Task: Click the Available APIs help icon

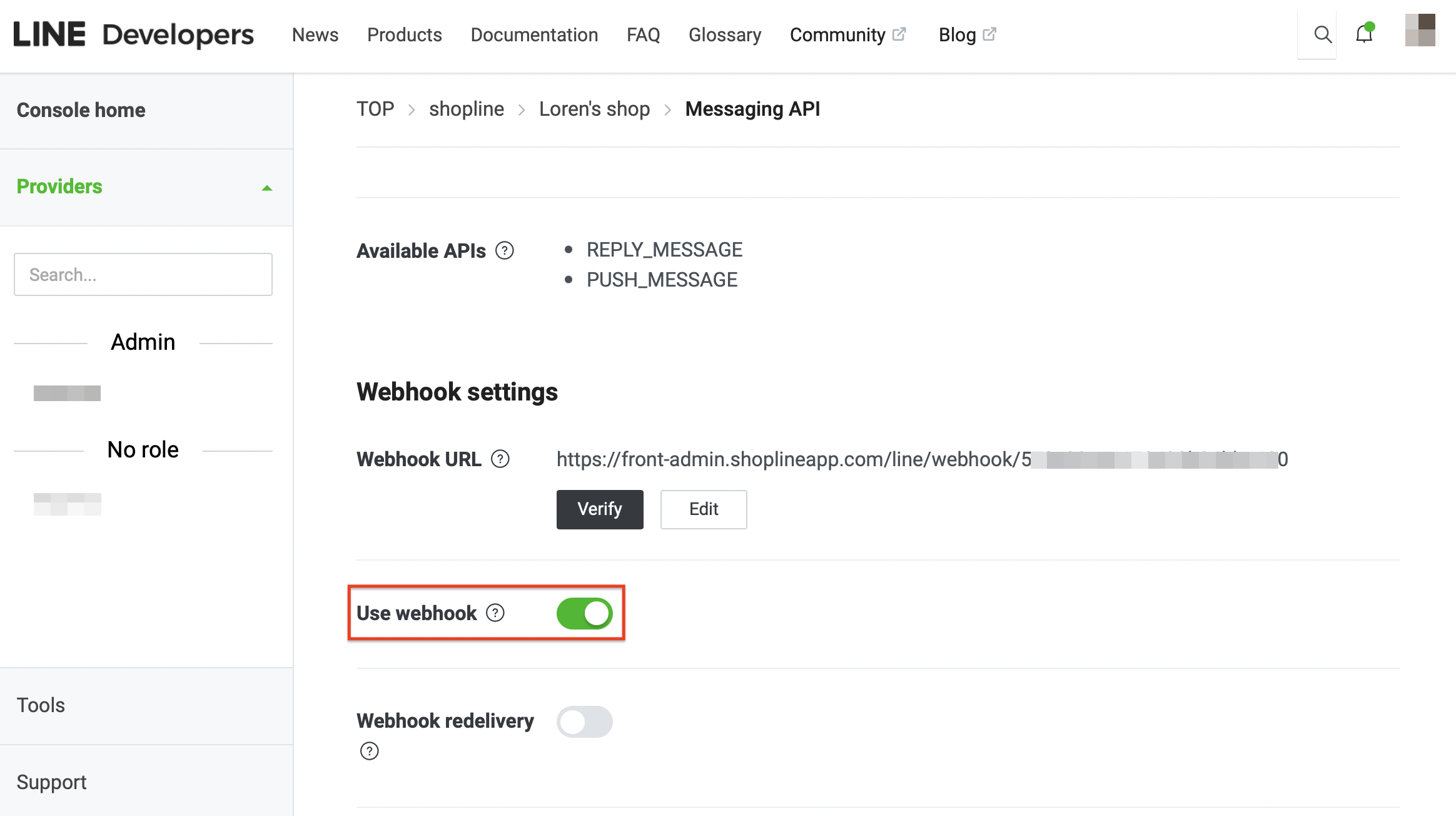Action: [x=505, y=250]
